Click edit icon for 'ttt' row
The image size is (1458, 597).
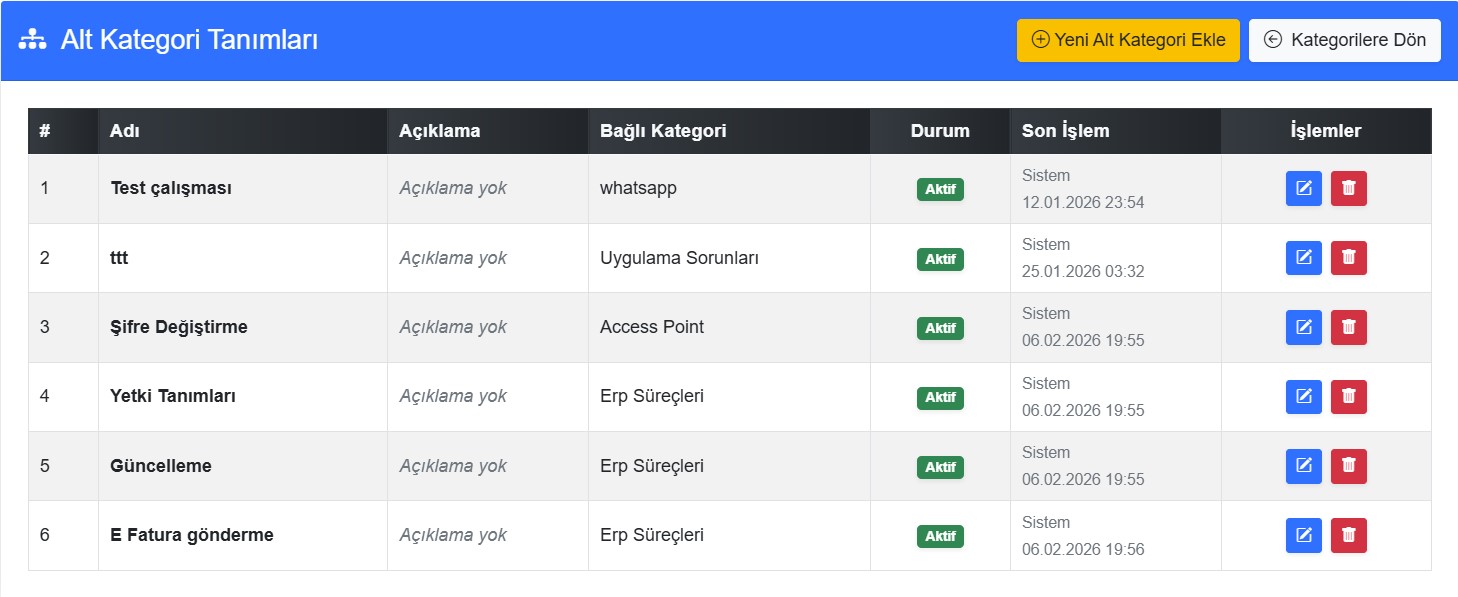(x=1303, y=258)
